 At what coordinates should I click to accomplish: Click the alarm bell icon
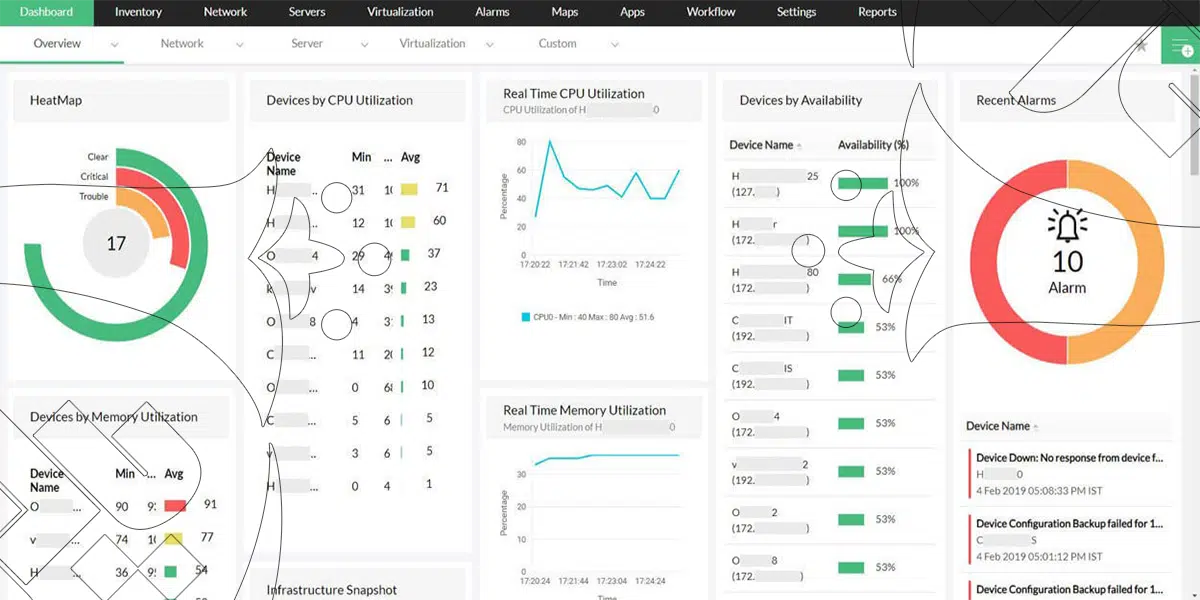pos(1067,226)
